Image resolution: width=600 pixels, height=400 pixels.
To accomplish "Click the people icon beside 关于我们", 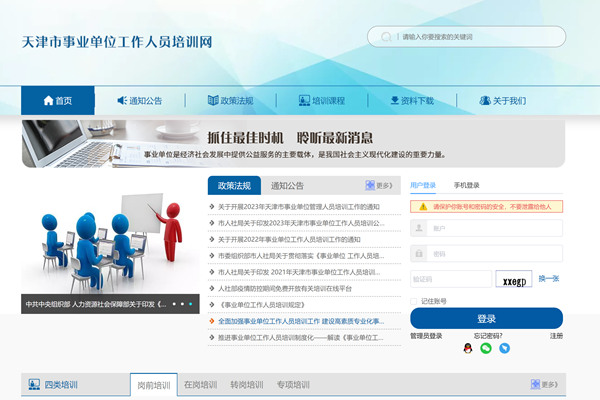I will click(485, 100).
